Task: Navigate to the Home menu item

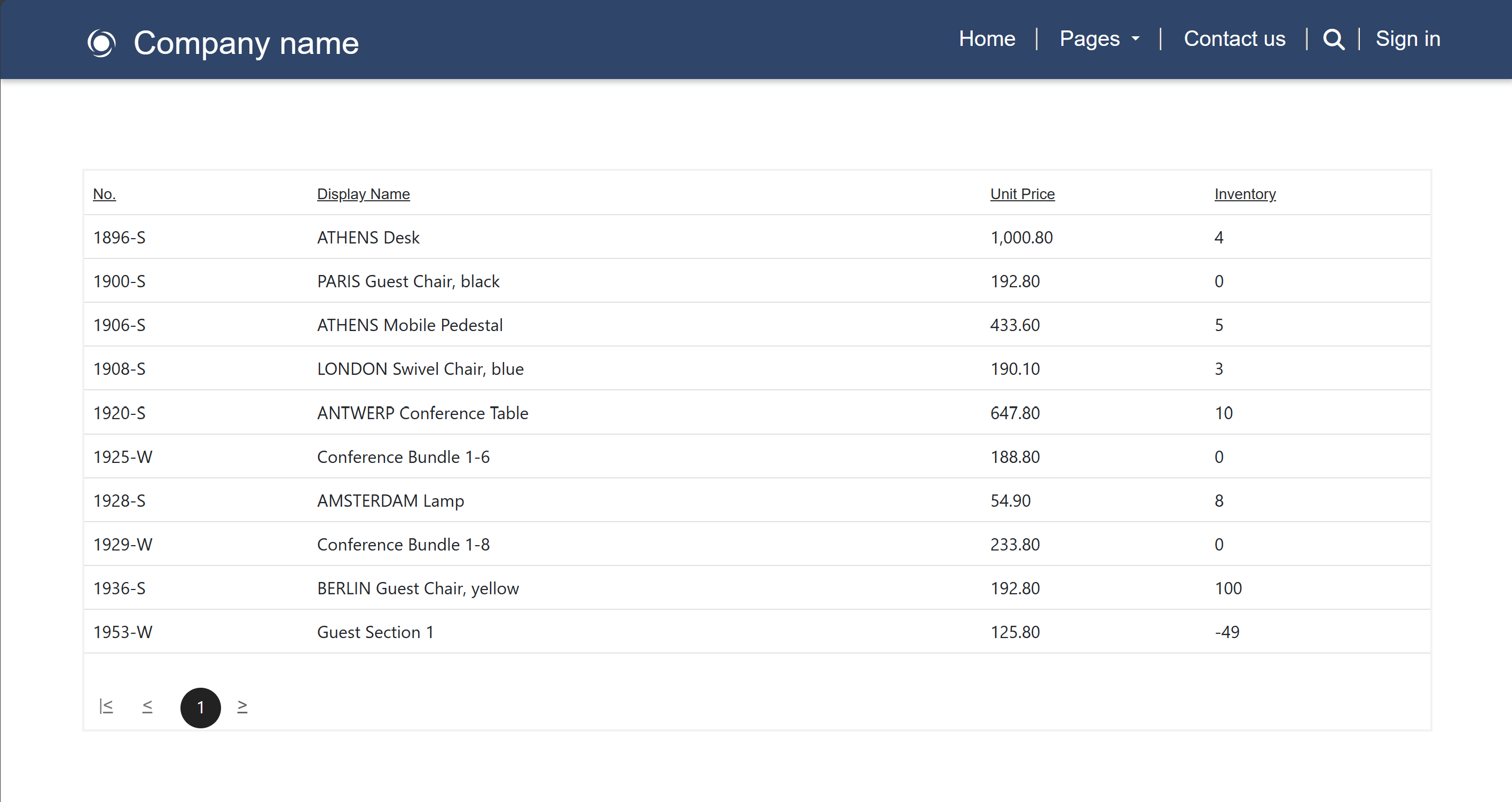Action: point(987,38)
